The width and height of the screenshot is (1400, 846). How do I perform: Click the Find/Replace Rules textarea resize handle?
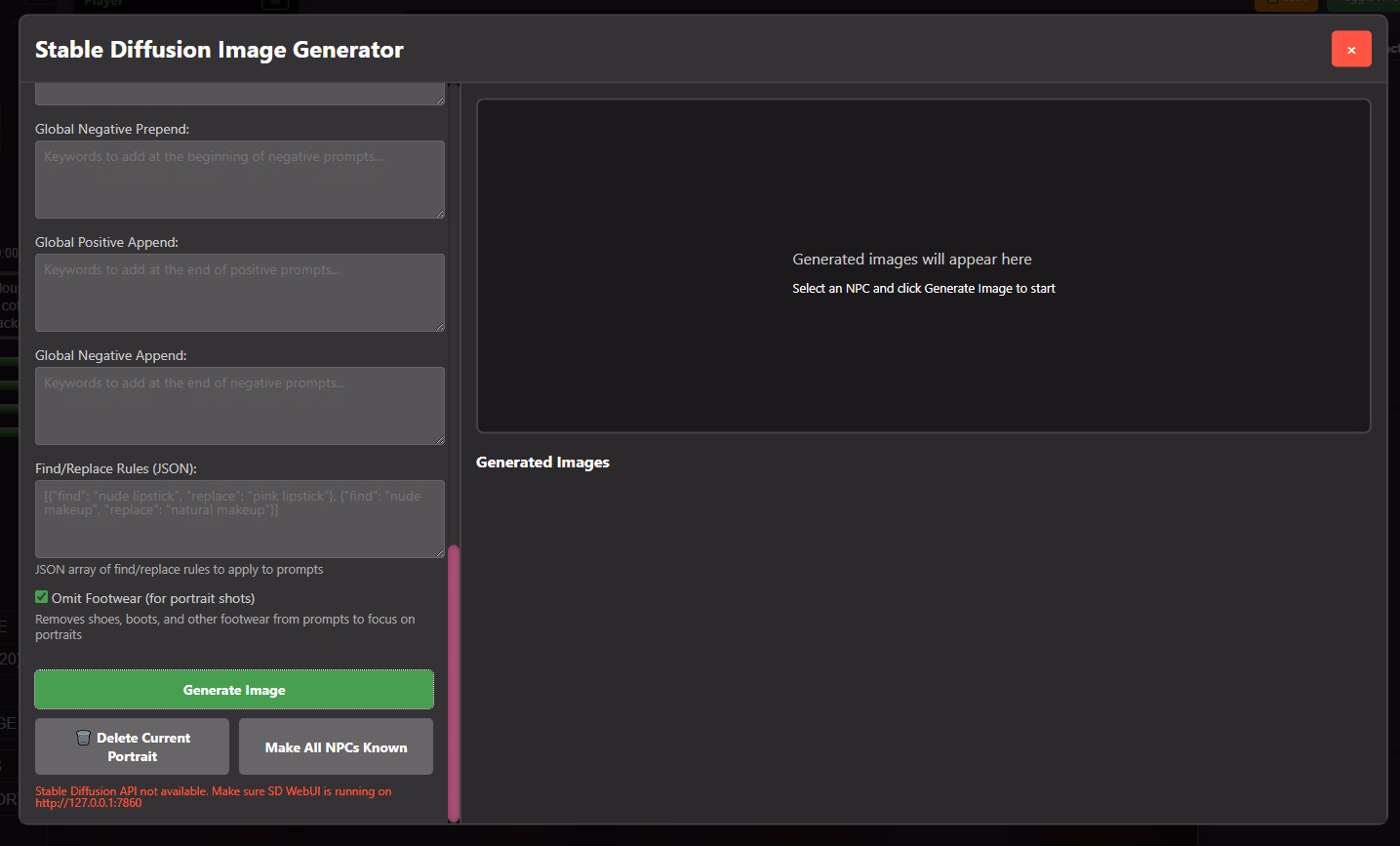click(x=440, y=553)
